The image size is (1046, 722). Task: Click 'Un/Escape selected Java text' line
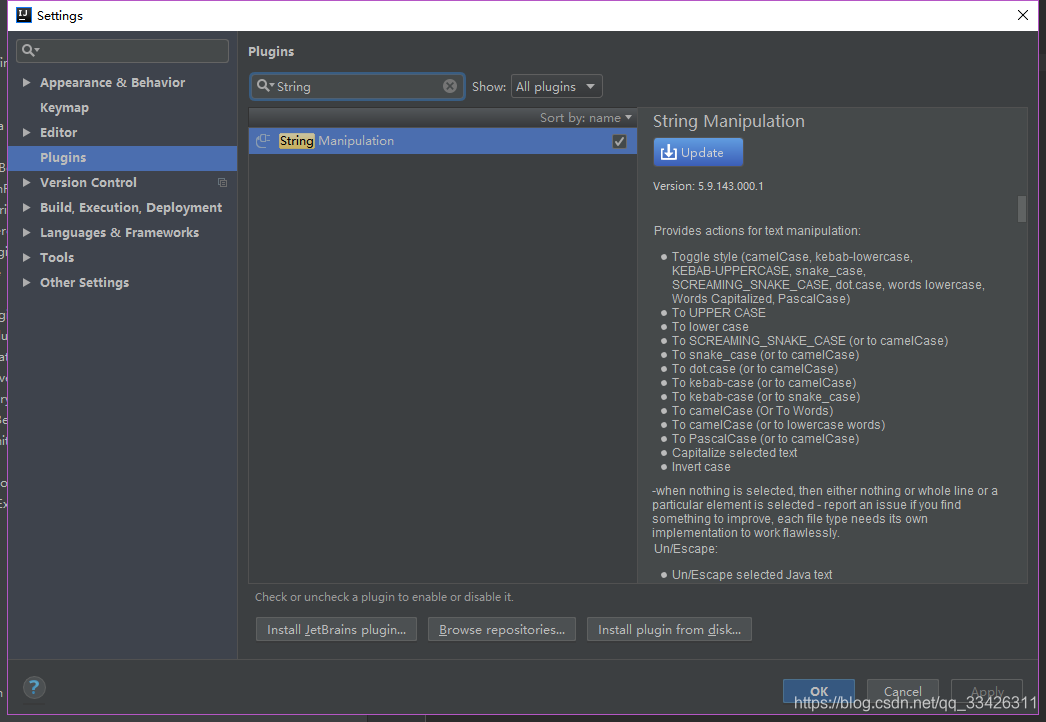click(x=752, y=575)
